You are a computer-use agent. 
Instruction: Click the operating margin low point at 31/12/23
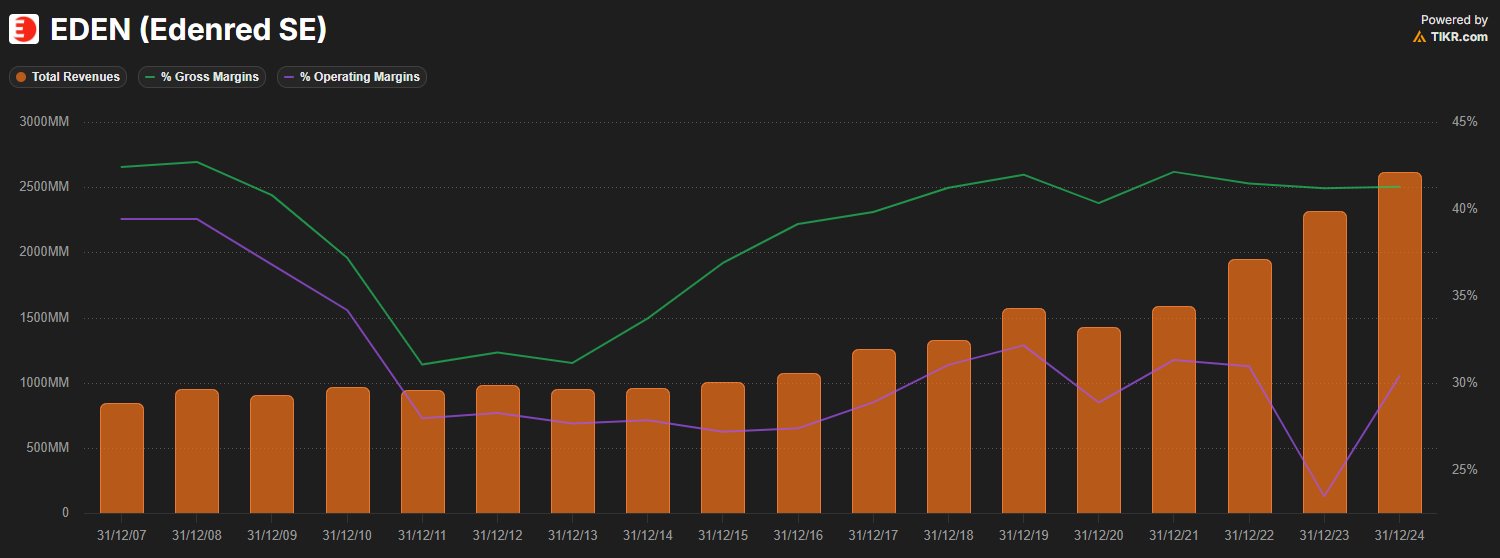(1325, 496)
